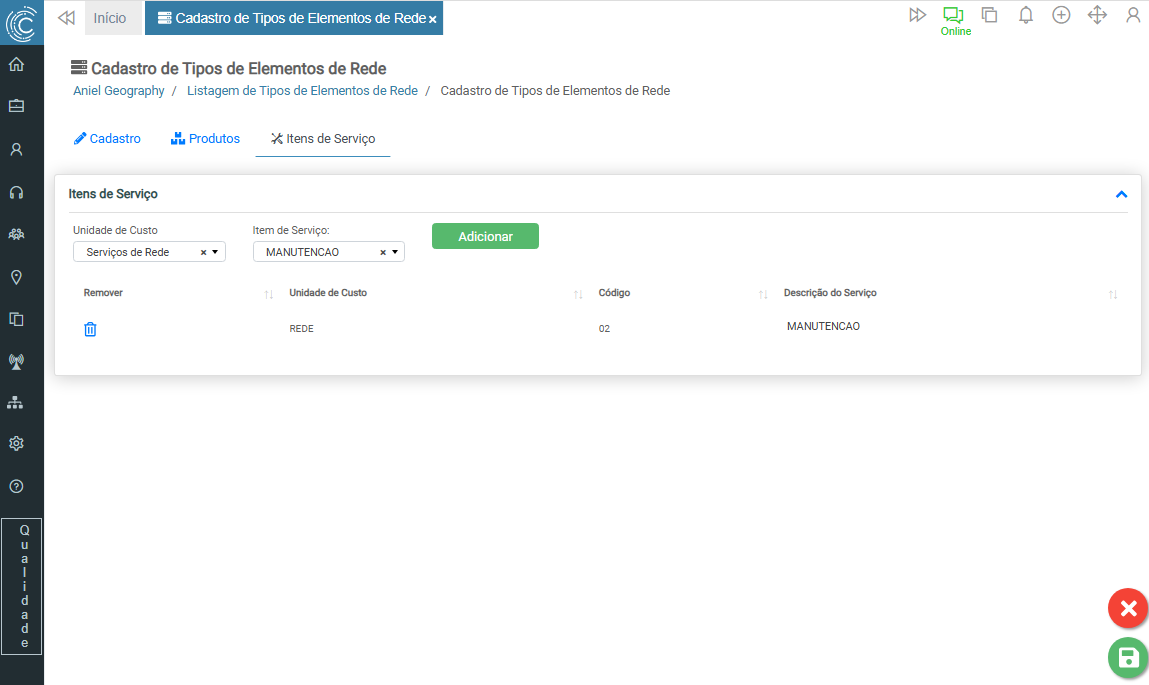Open the map pin location icon in sidebar

point(16,277)
